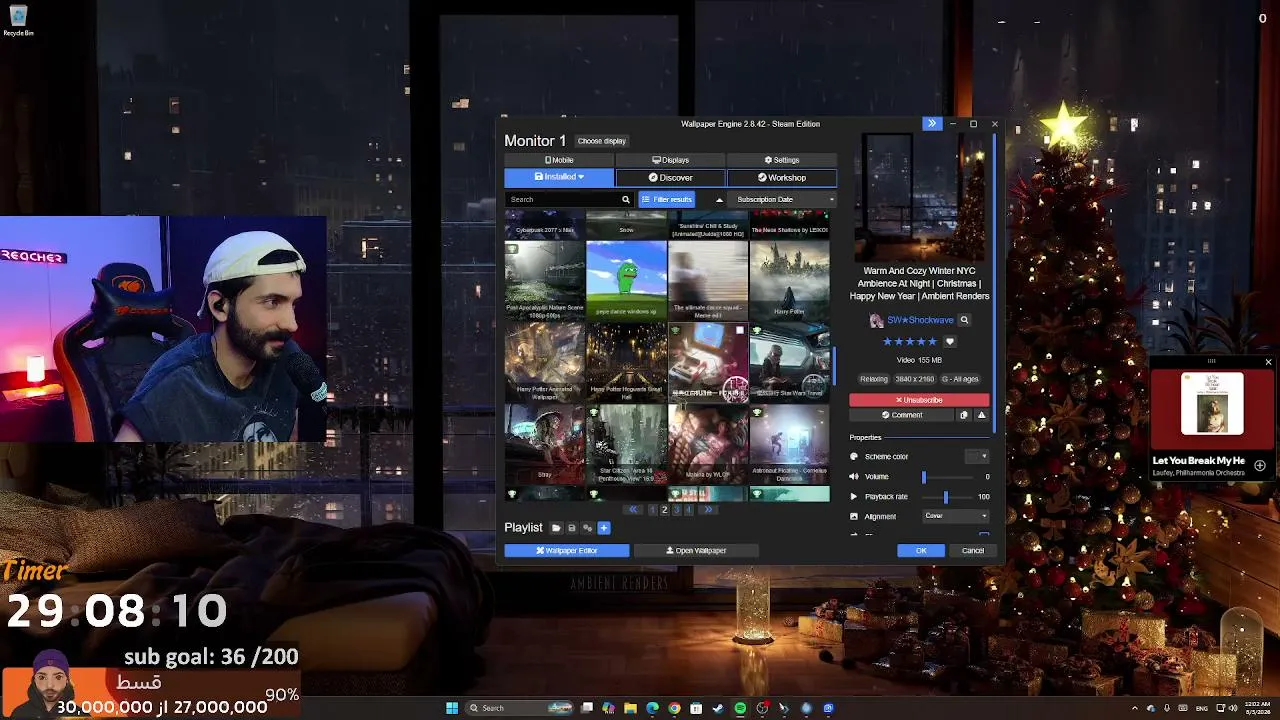Select the pepe dance windows xp wallpaper

(x=626, y=279)
